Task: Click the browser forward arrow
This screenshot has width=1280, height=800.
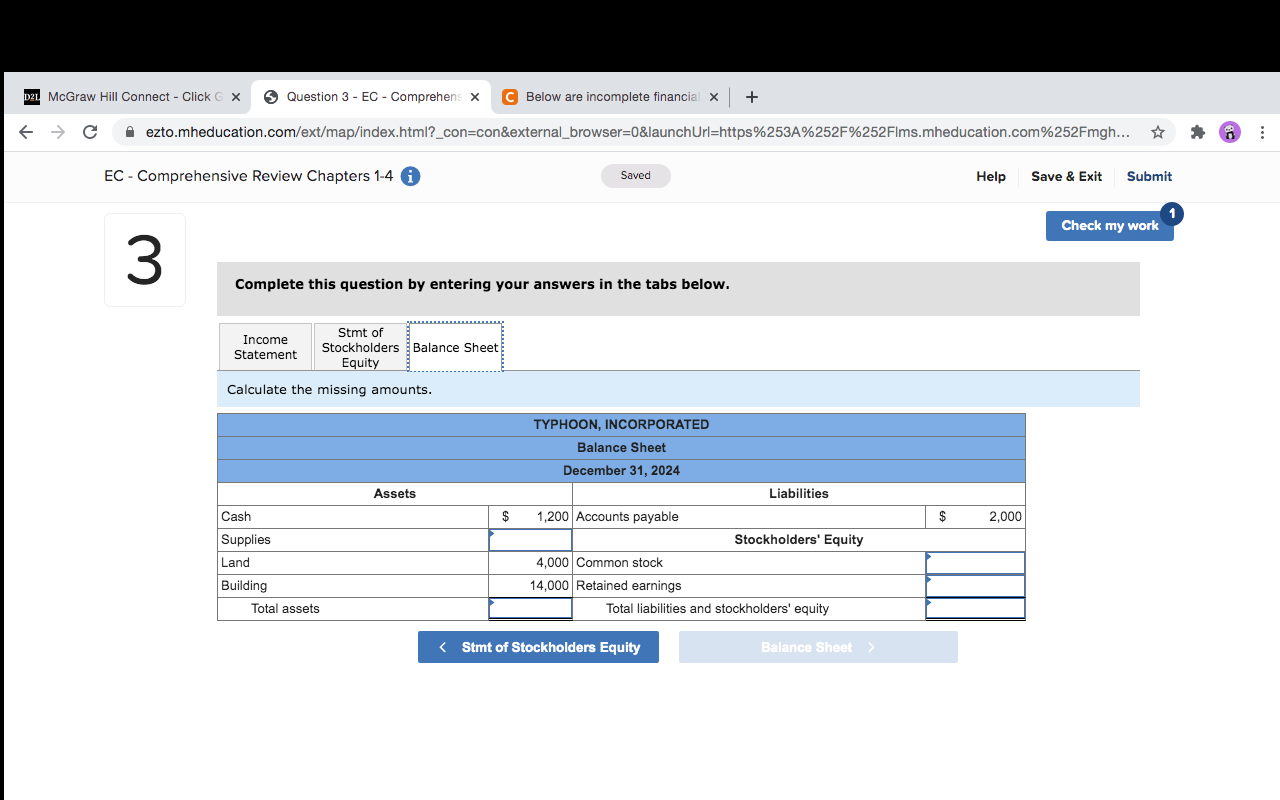Action: (x=58, y=132)
